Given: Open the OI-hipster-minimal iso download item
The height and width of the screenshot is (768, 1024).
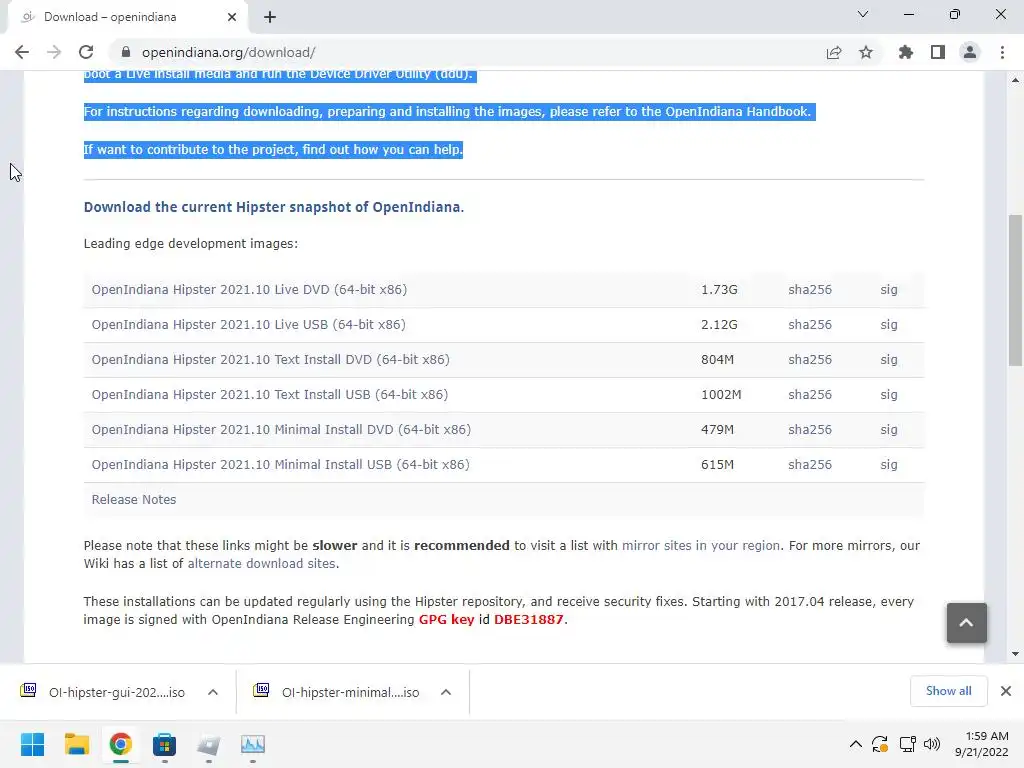Looking at the screenshot, I should point(338,692).
